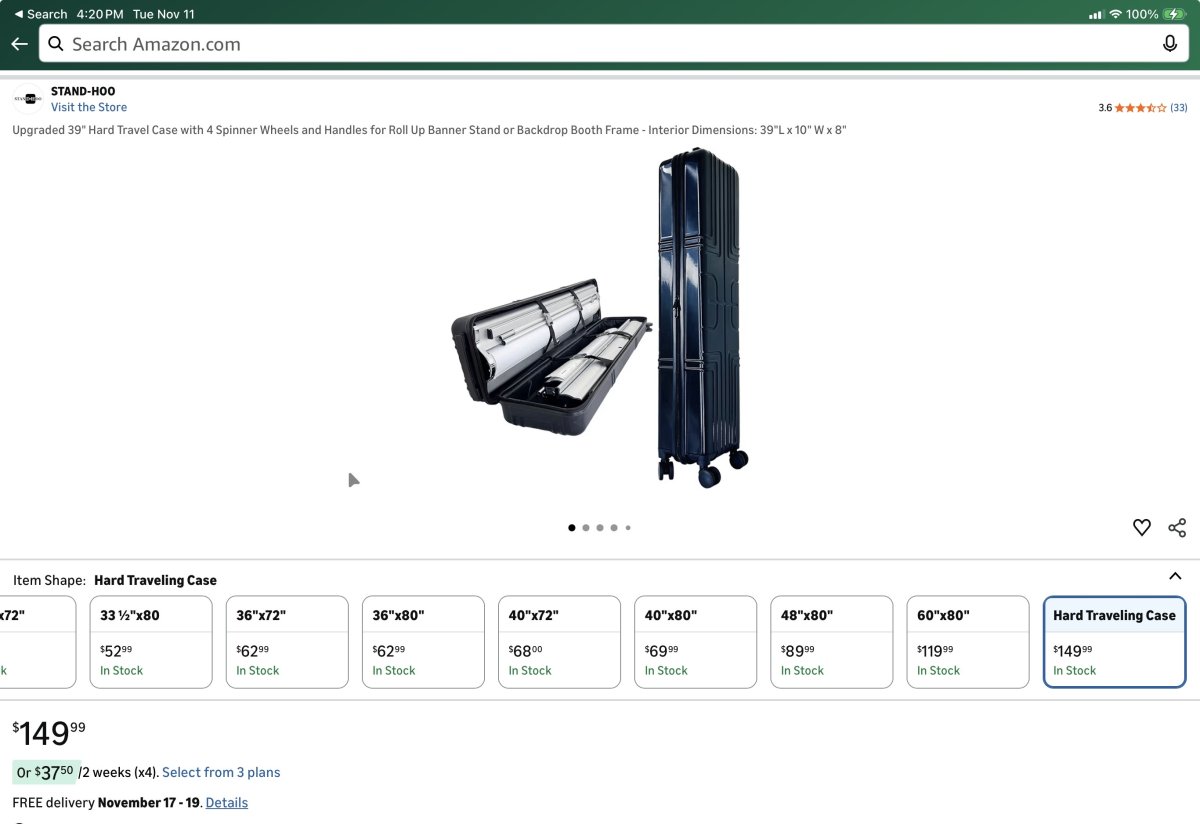Tap the share icon
Viewport: 1200px width, 824px height.
1177,528
